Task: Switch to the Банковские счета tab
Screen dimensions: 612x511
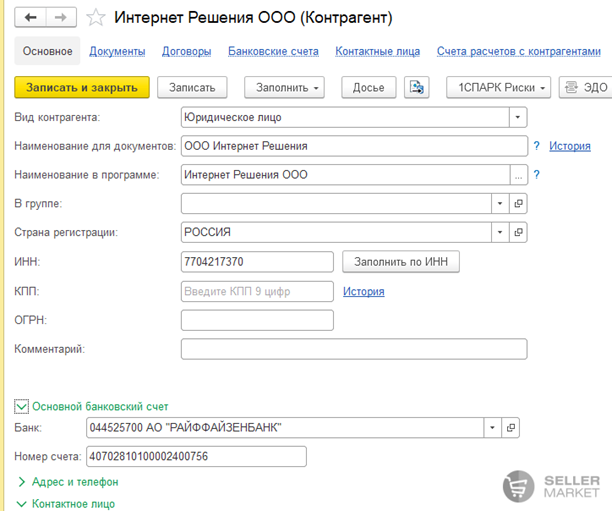Action: (273, 51)
